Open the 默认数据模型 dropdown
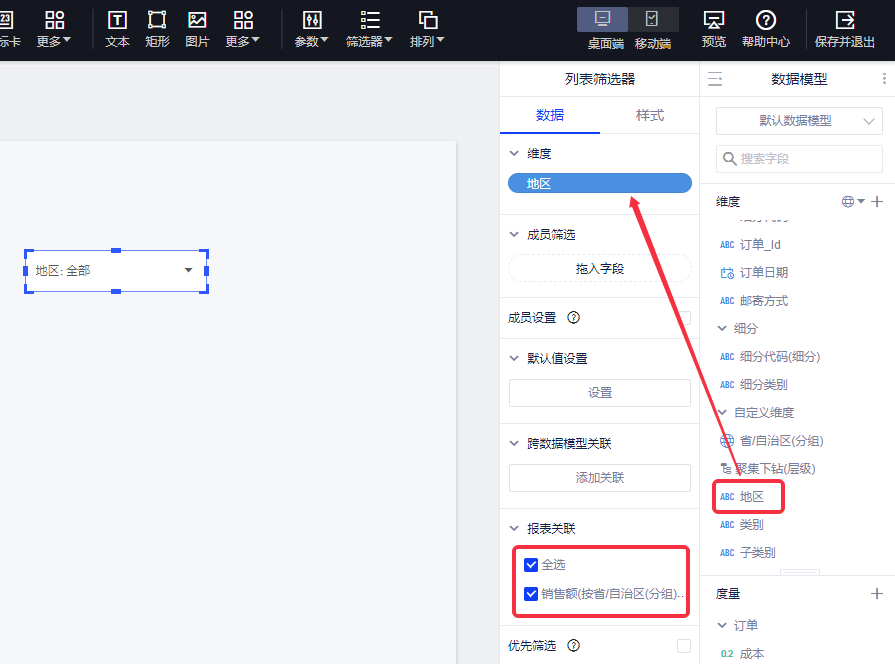Viewport: 895px width, 664px height. point(799,121)
